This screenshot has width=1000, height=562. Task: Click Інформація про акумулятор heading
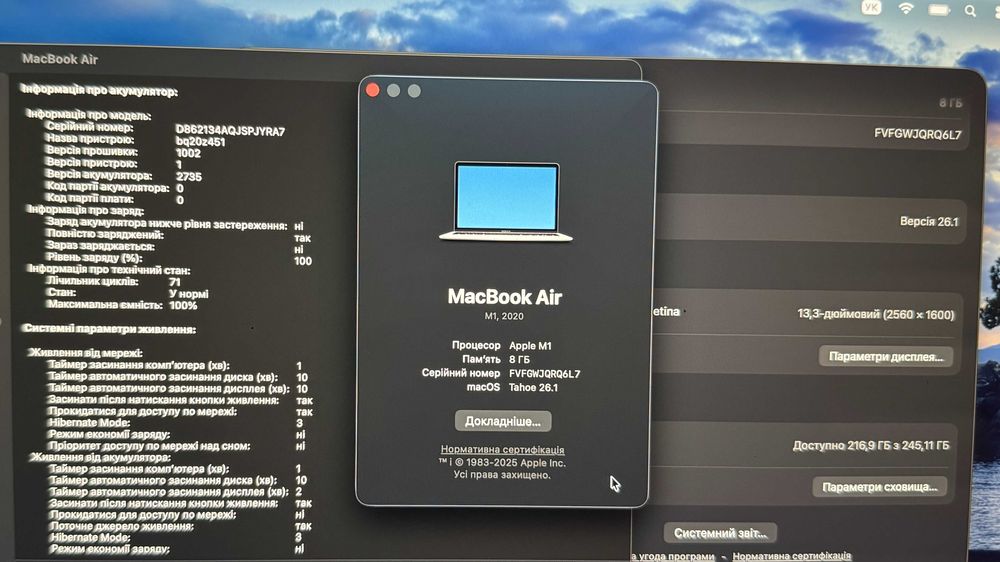(x=99, y=91)
